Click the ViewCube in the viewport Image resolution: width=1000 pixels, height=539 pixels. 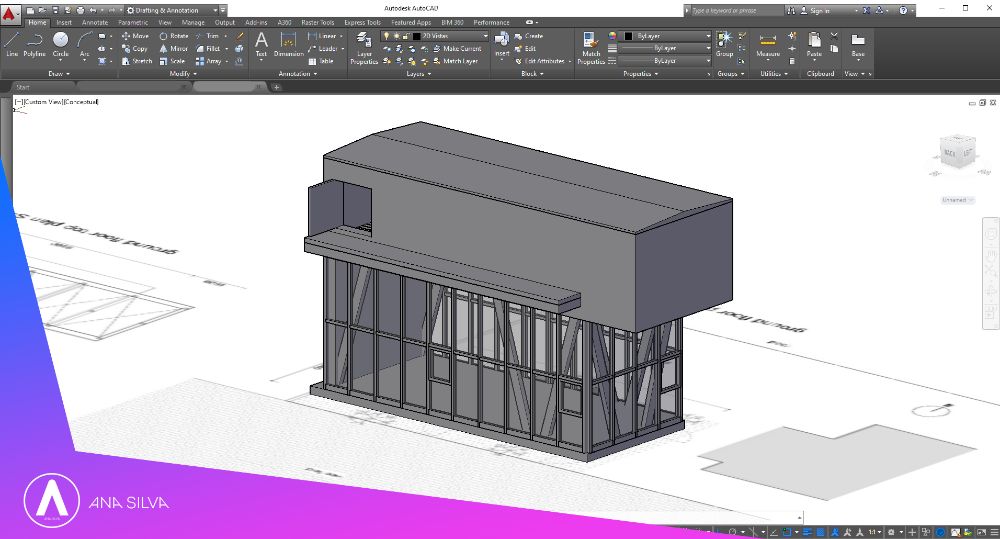pos(957,153)
